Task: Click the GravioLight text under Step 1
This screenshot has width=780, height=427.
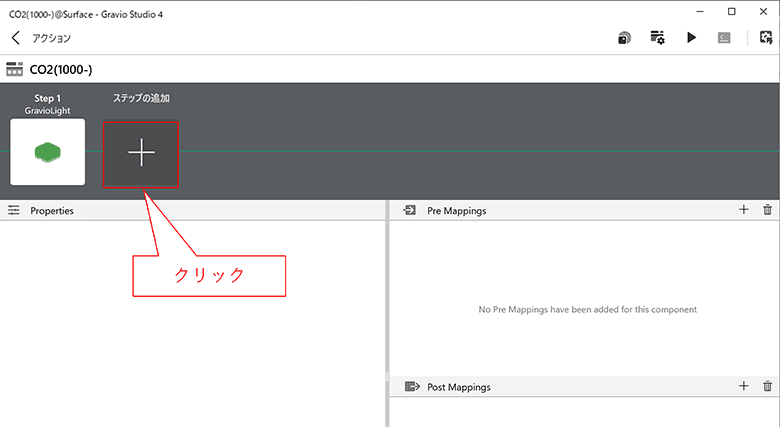Action: (47, 110)
